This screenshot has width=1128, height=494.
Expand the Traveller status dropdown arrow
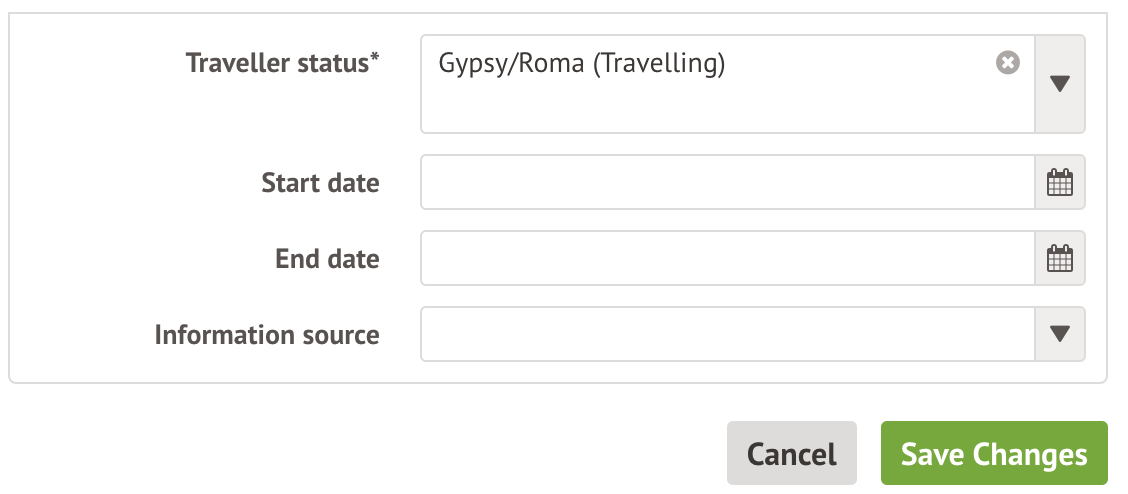pyautogui.click(x=1060, y=84)
